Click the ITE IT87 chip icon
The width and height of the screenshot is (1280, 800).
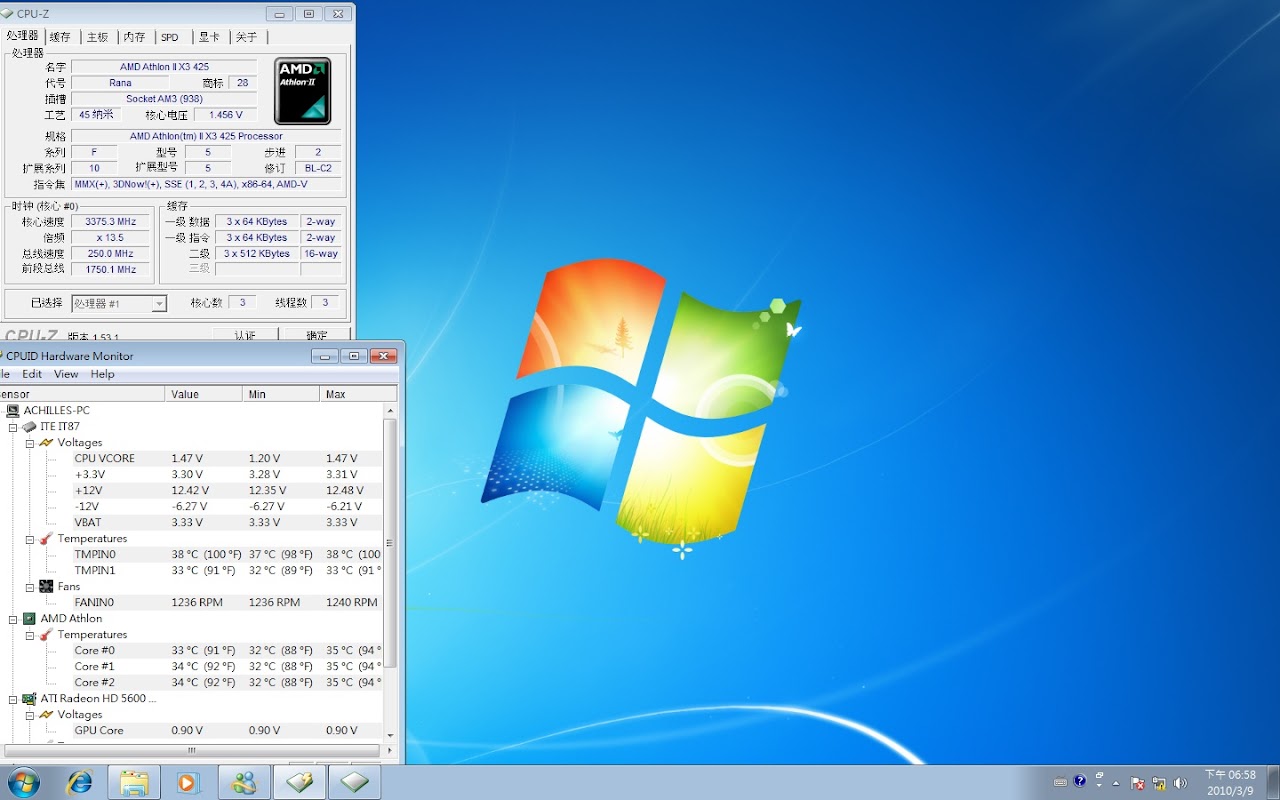pos(29,426)
